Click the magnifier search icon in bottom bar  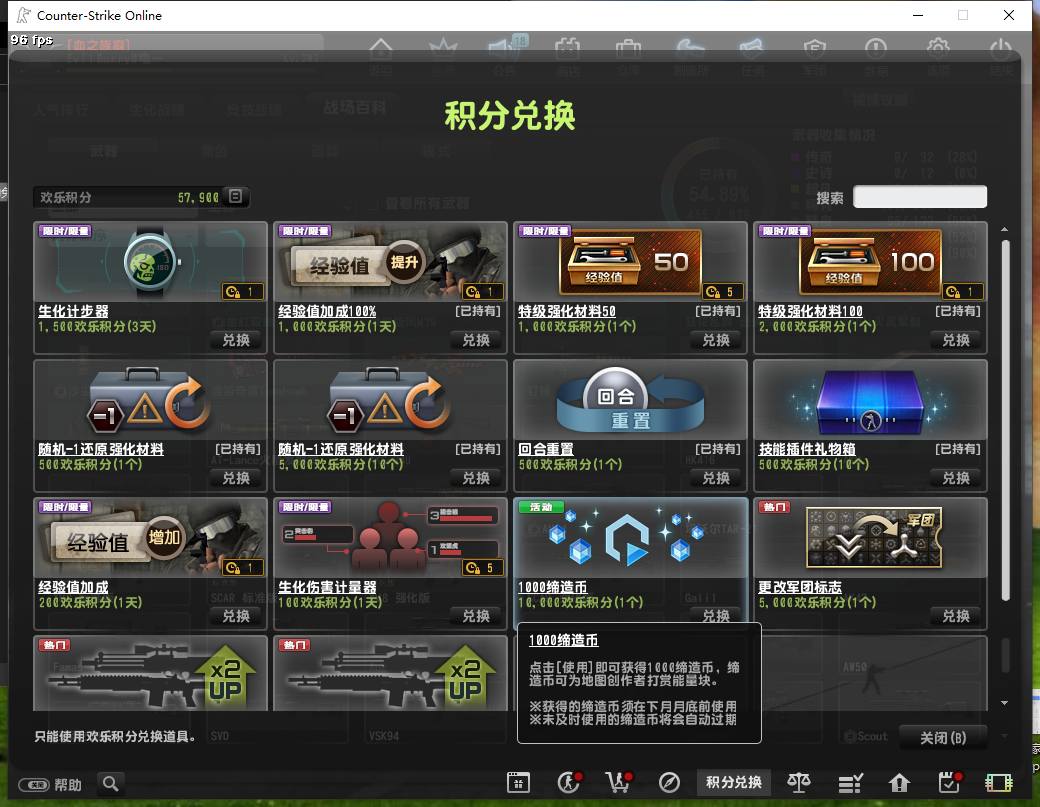click(111, 783)
